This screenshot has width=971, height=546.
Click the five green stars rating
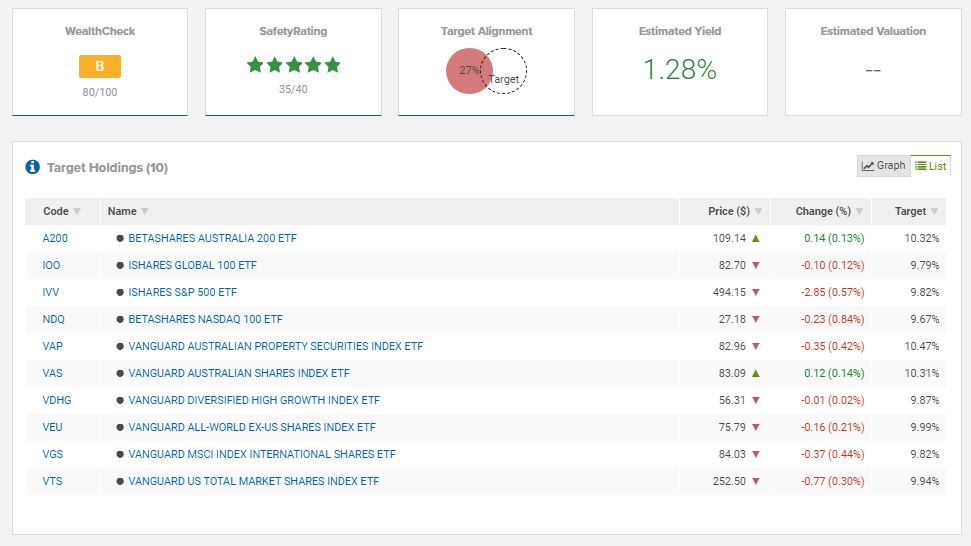(293, 64)
